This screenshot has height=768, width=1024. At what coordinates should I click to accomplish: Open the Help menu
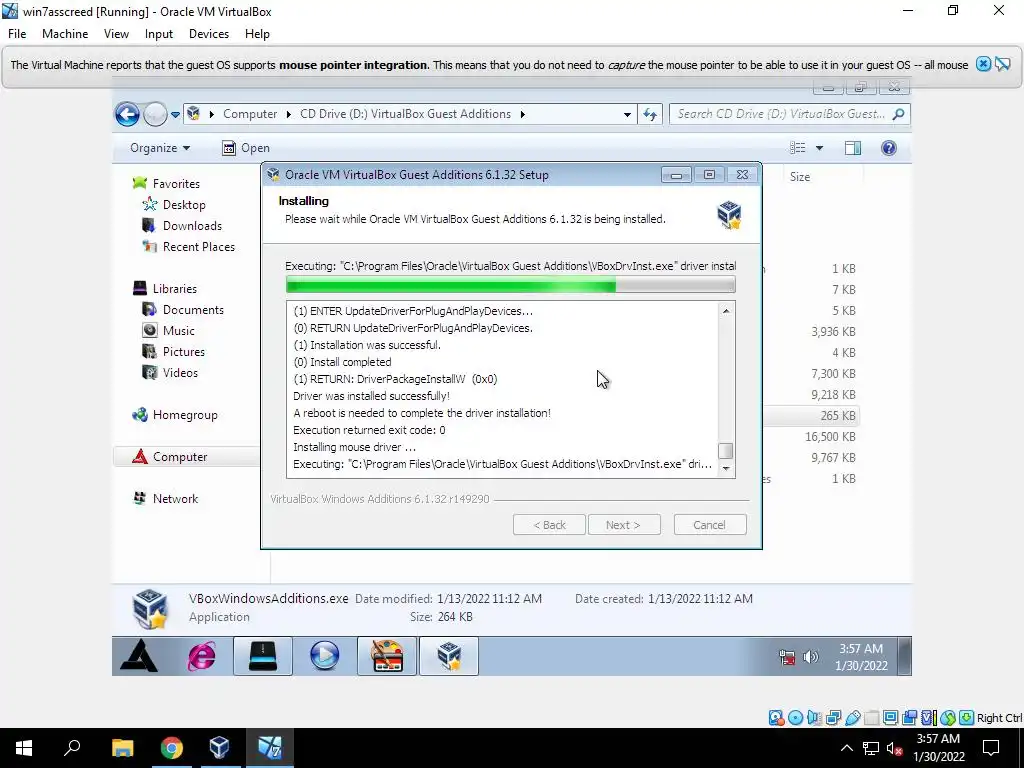257,34
